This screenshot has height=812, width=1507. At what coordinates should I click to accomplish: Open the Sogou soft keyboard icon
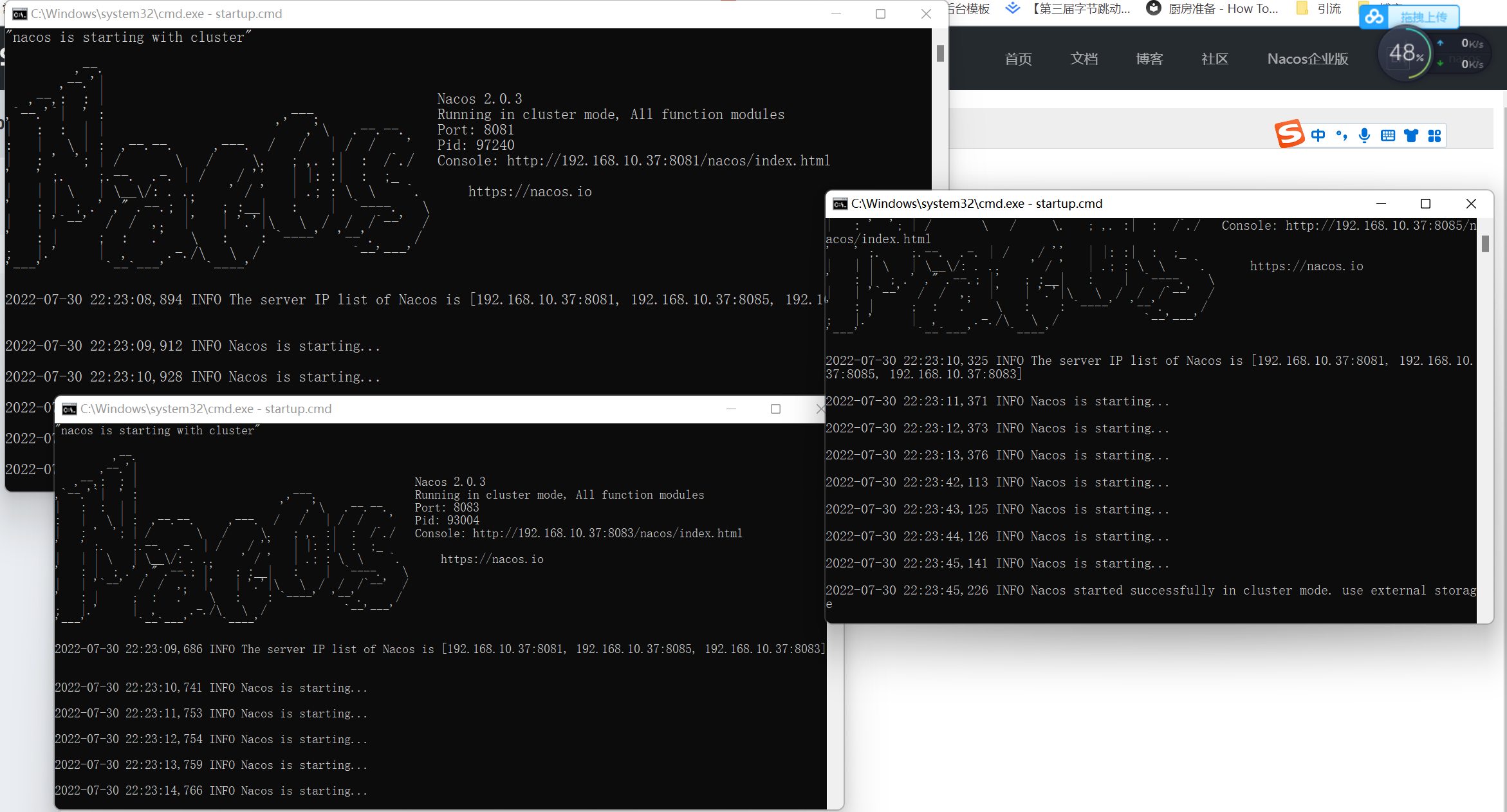pos(1388,135)
